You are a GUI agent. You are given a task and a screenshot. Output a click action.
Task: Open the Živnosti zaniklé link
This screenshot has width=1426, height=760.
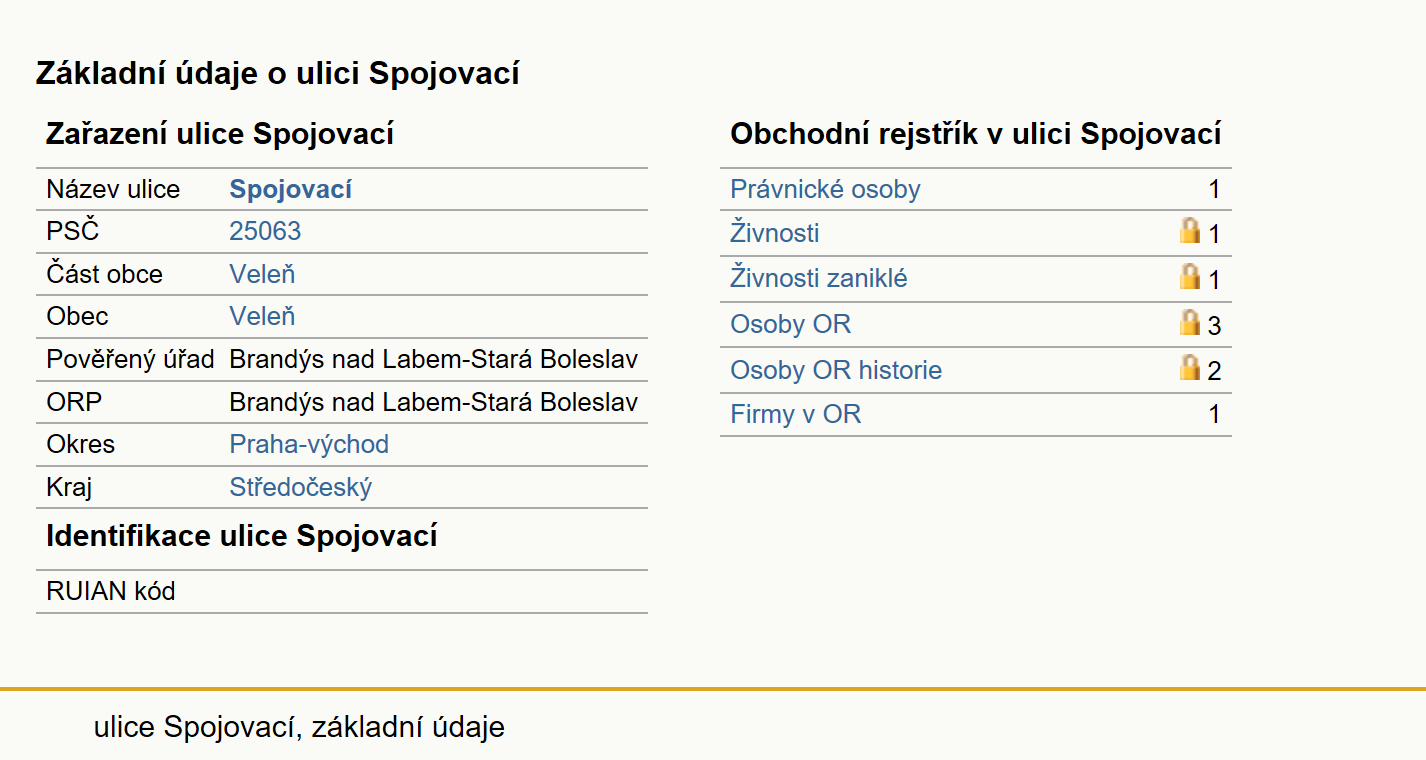(819, 278)
